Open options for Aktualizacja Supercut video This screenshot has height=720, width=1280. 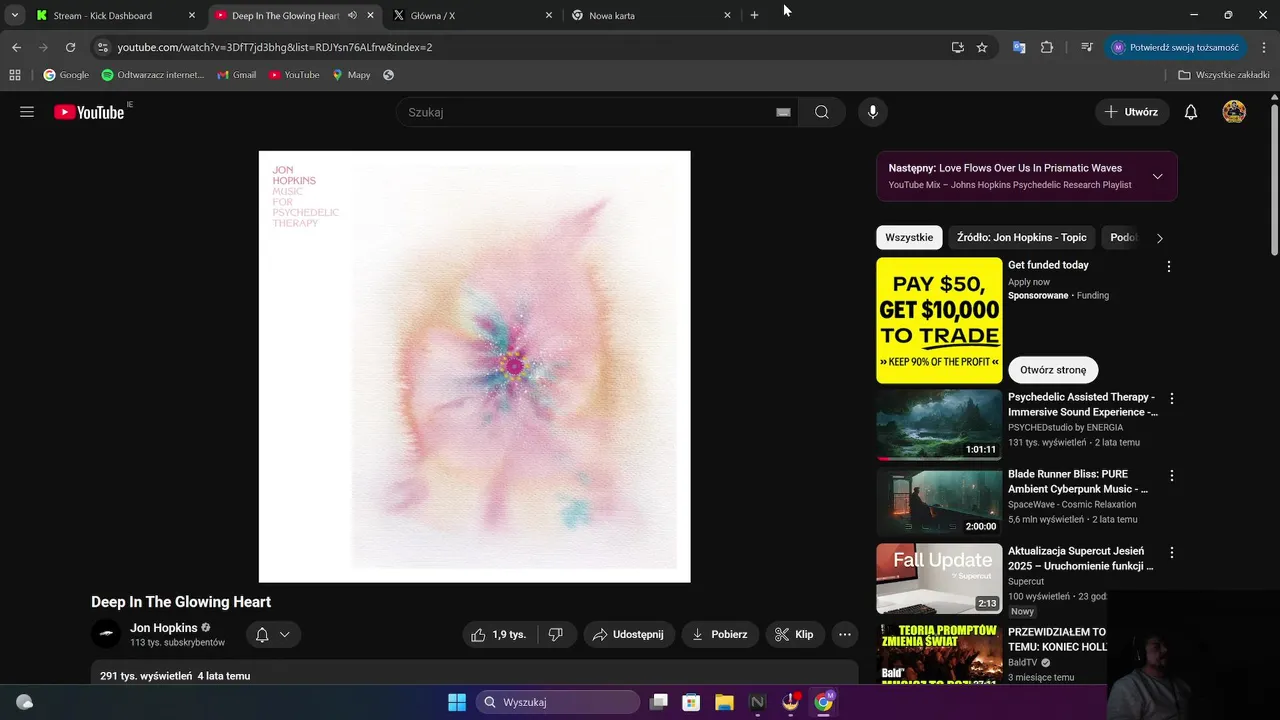(1172, 552)
